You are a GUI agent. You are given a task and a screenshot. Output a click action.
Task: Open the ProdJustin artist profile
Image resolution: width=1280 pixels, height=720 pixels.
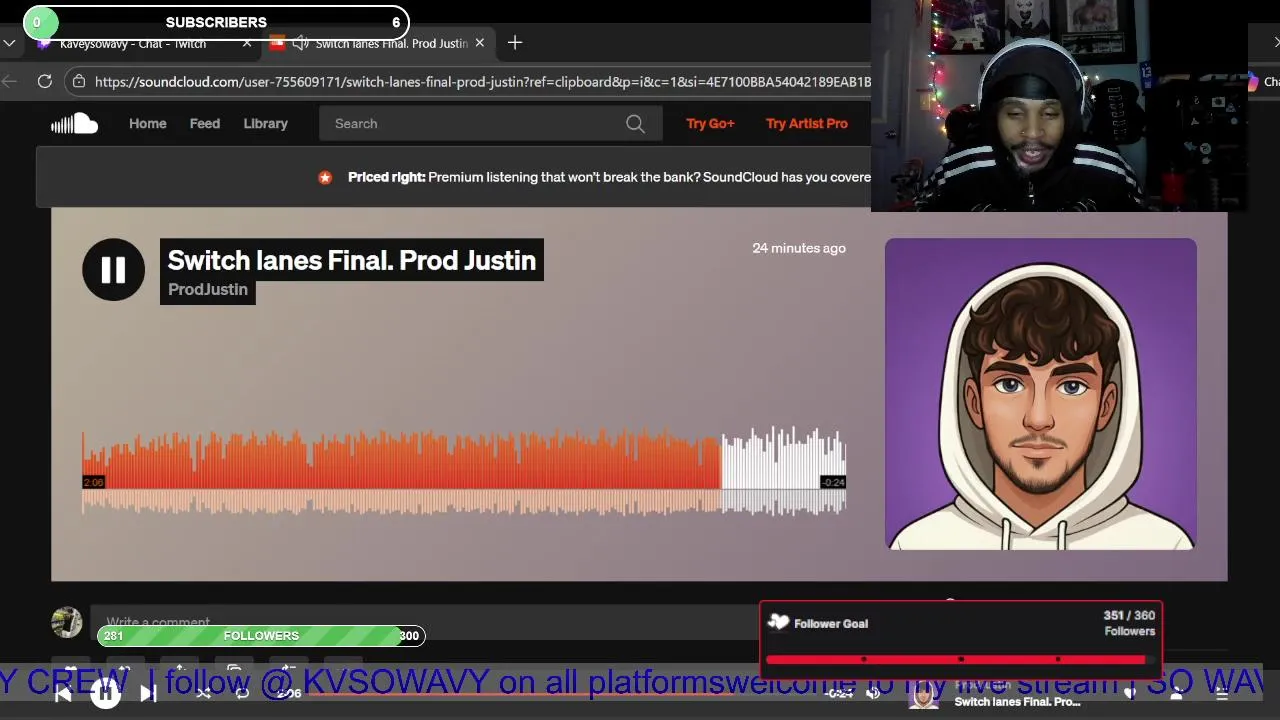pos(208,289)
